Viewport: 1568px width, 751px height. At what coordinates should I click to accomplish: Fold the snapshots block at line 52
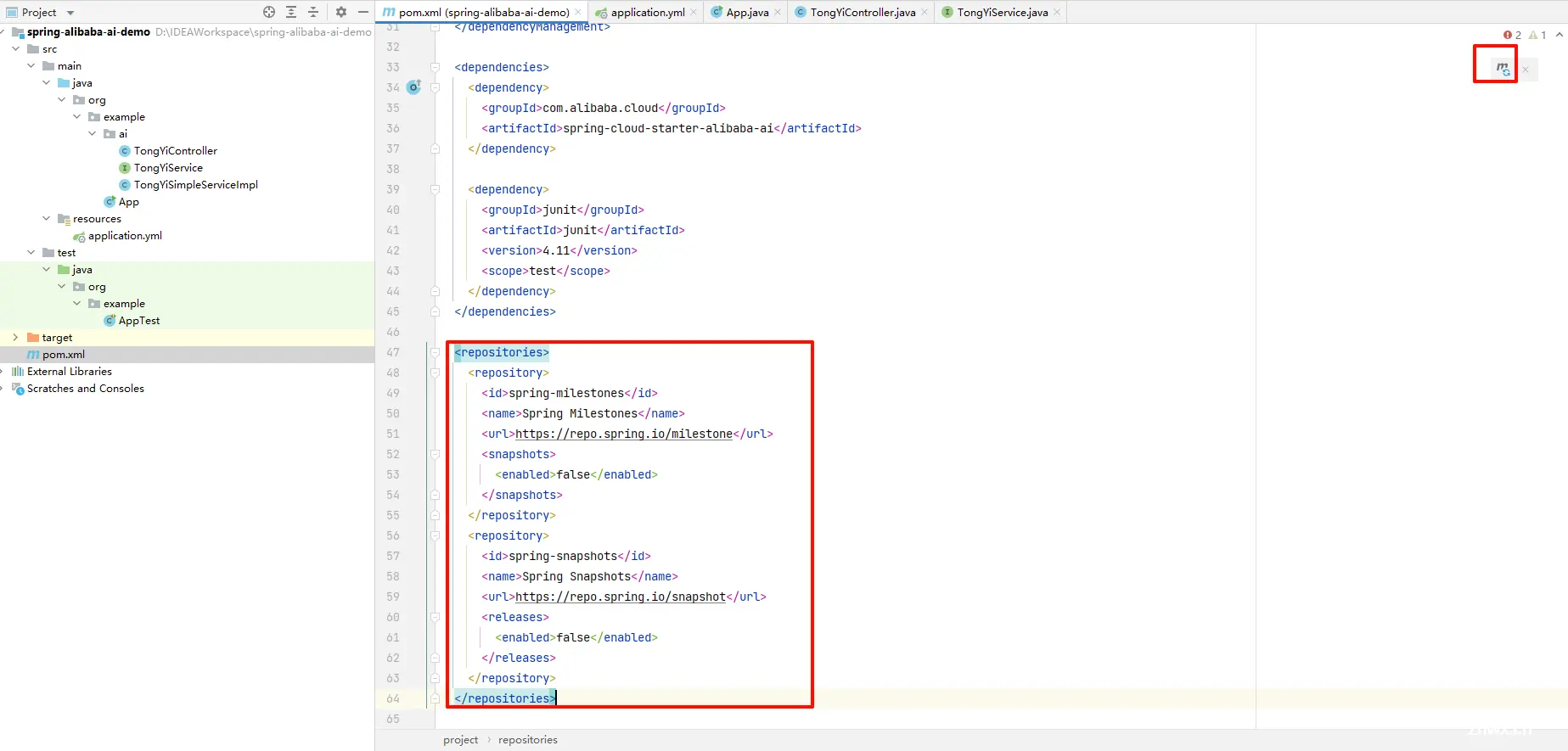pos(435,454)
